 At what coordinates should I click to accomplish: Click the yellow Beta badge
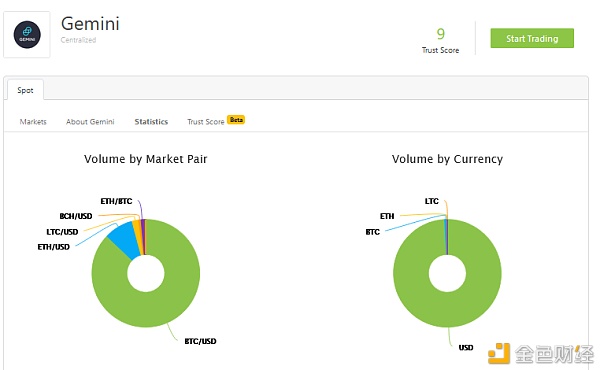coord(236,120)
